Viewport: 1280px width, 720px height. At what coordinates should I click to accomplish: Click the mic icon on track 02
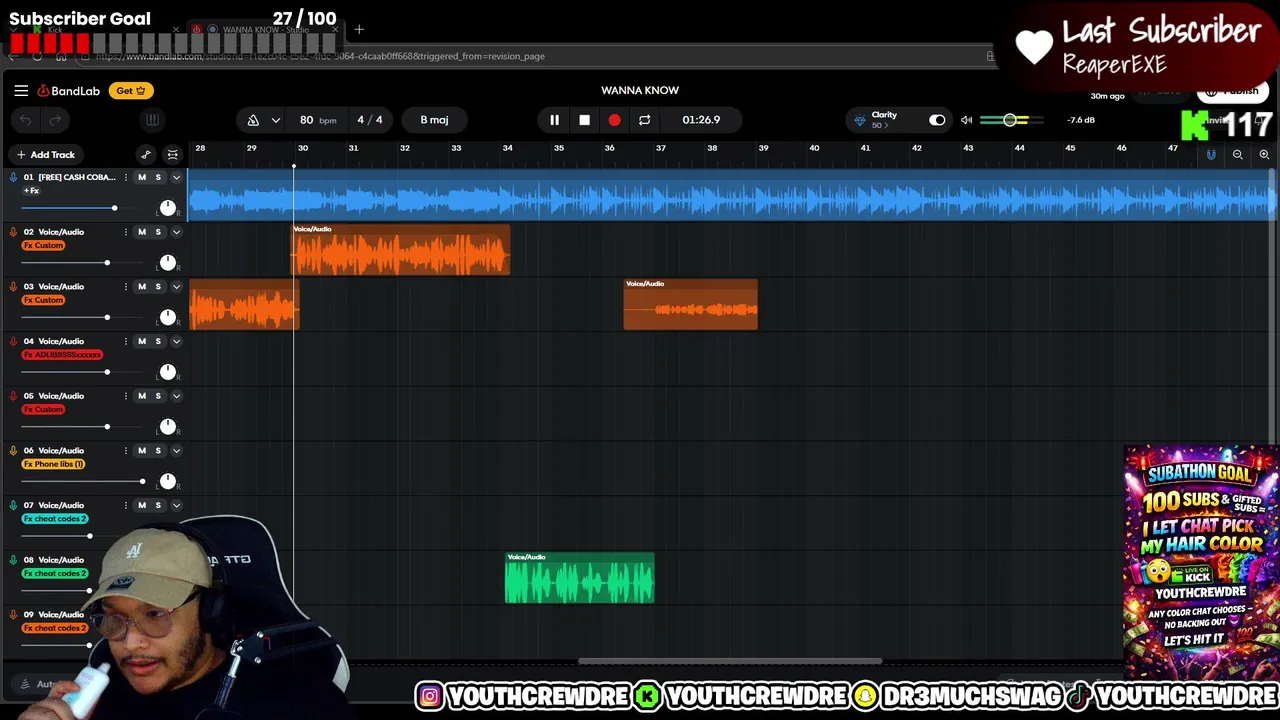click(13, 232)
